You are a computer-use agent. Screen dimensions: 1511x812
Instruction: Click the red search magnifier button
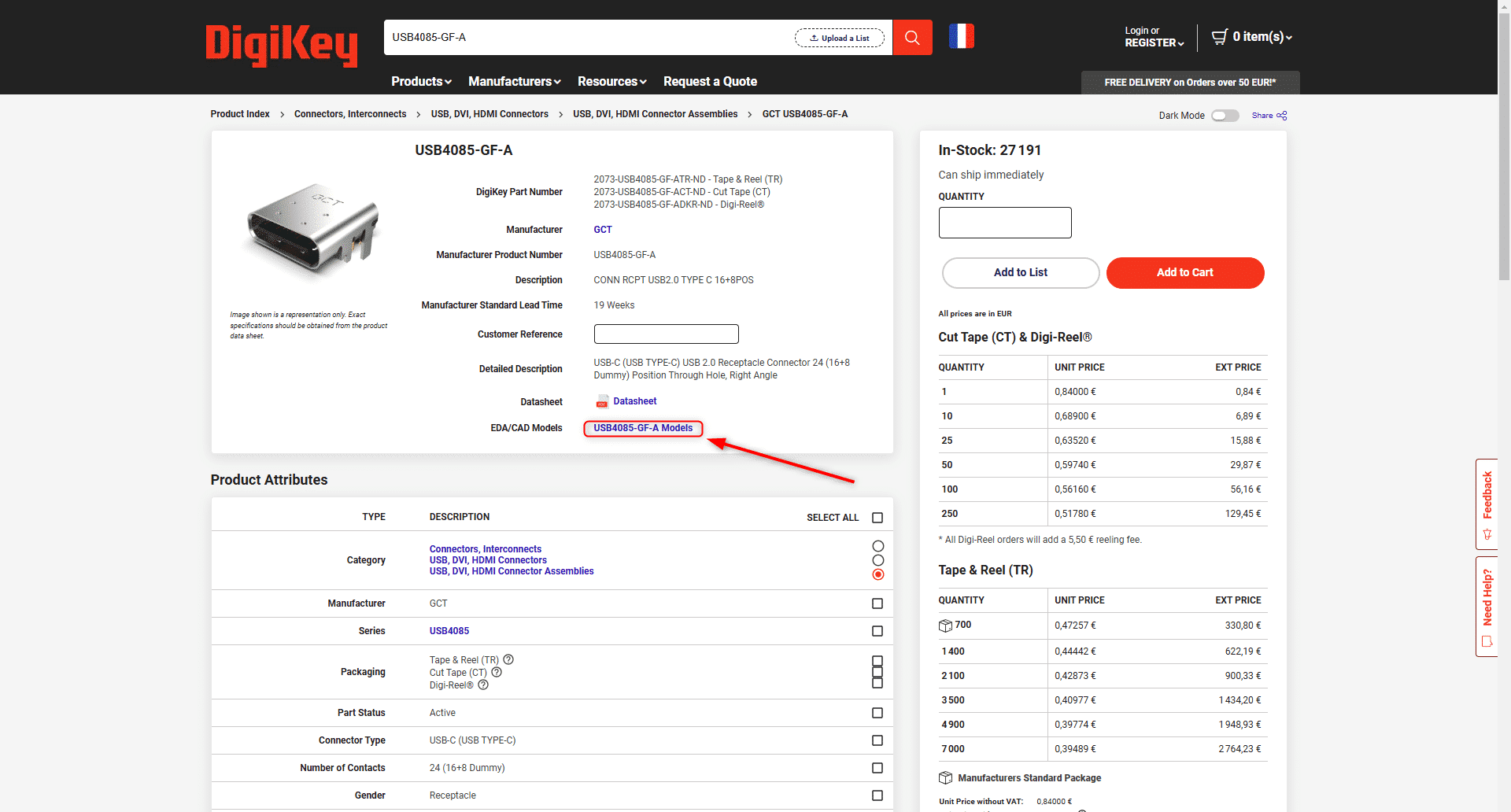(912, 38)
